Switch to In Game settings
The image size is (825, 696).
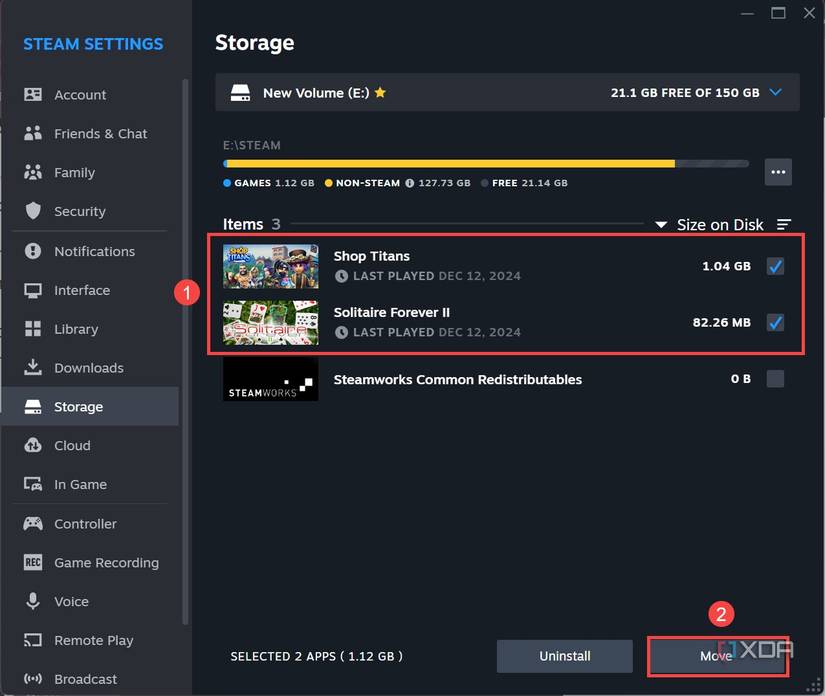point(90,484)
